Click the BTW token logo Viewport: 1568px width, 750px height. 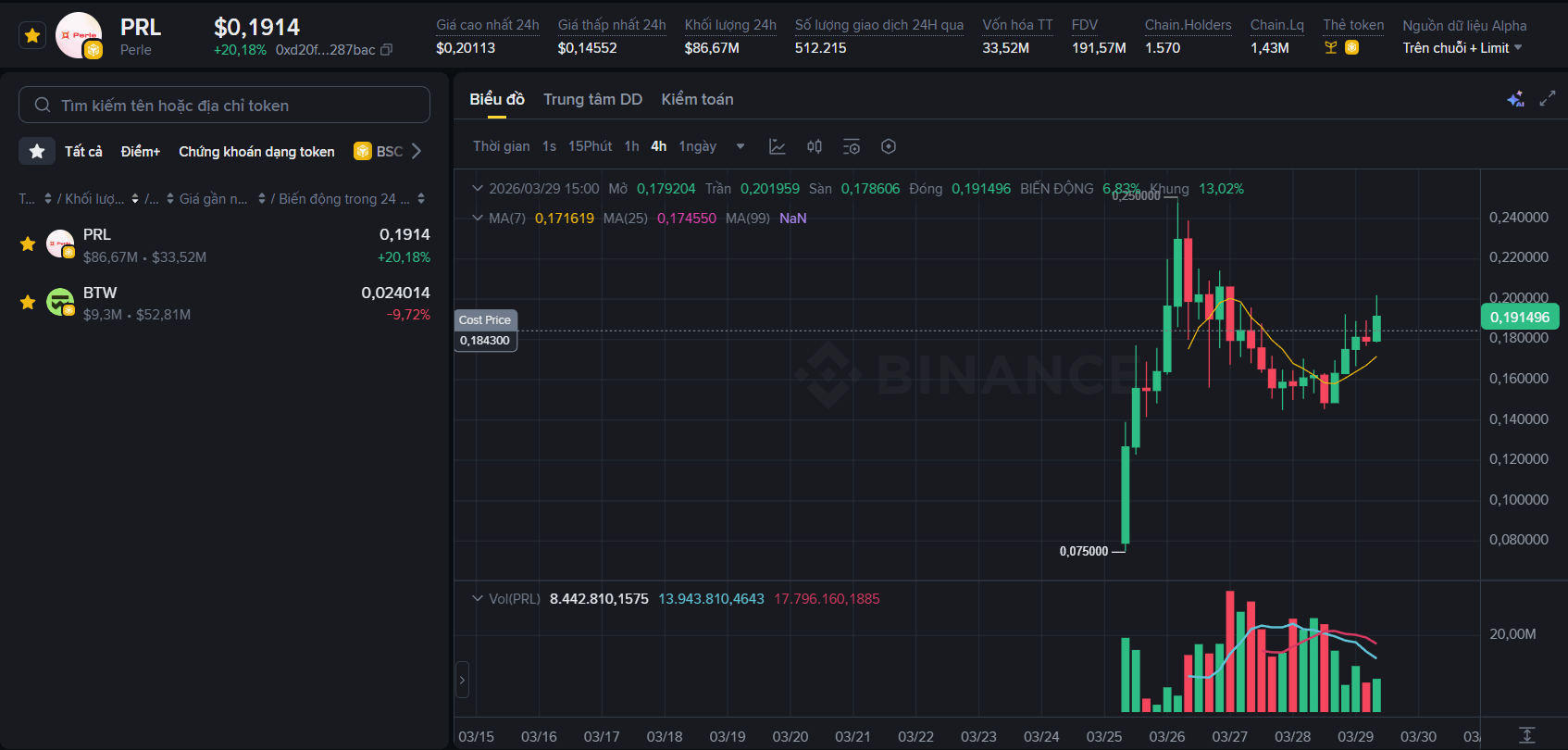click(x=60, y=302)
